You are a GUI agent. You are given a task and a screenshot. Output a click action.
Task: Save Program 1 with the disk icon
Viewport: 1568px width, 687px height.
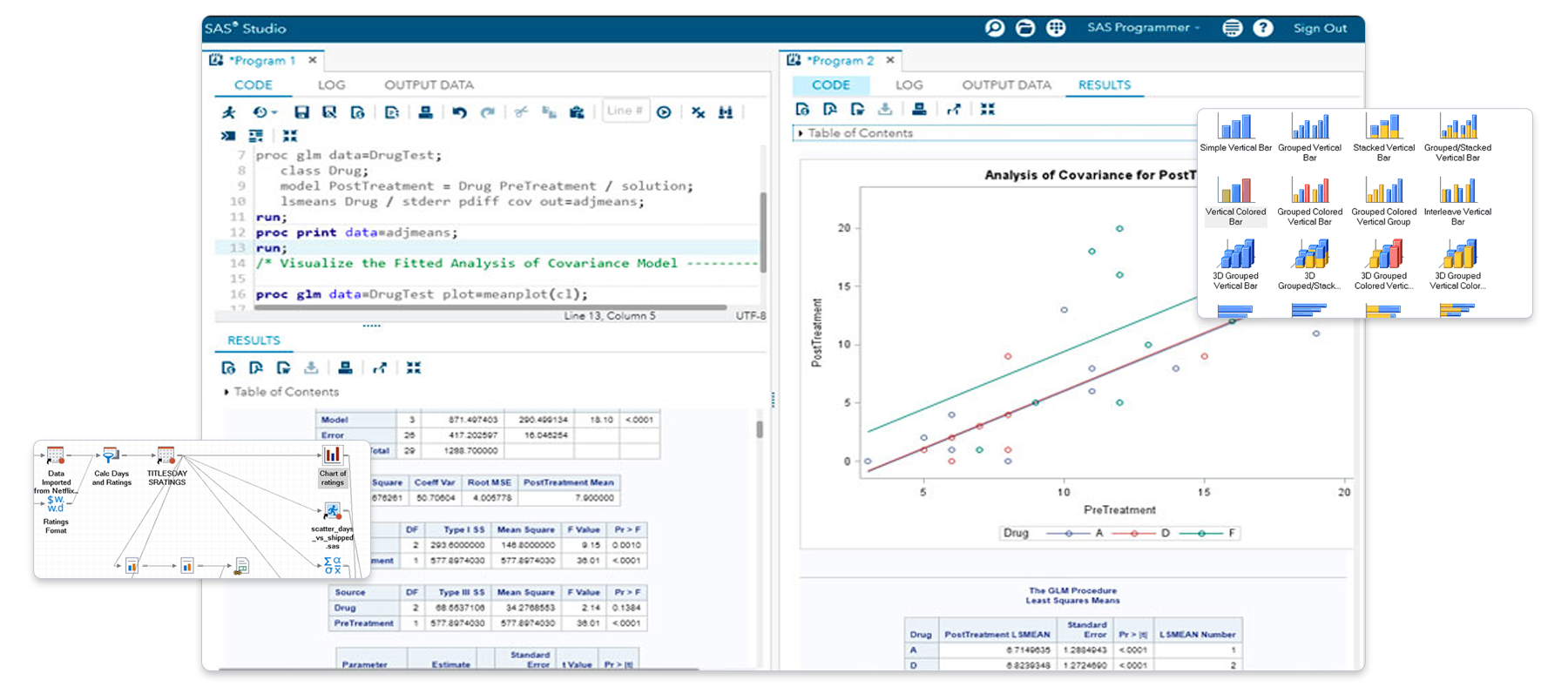coord(301,112)
